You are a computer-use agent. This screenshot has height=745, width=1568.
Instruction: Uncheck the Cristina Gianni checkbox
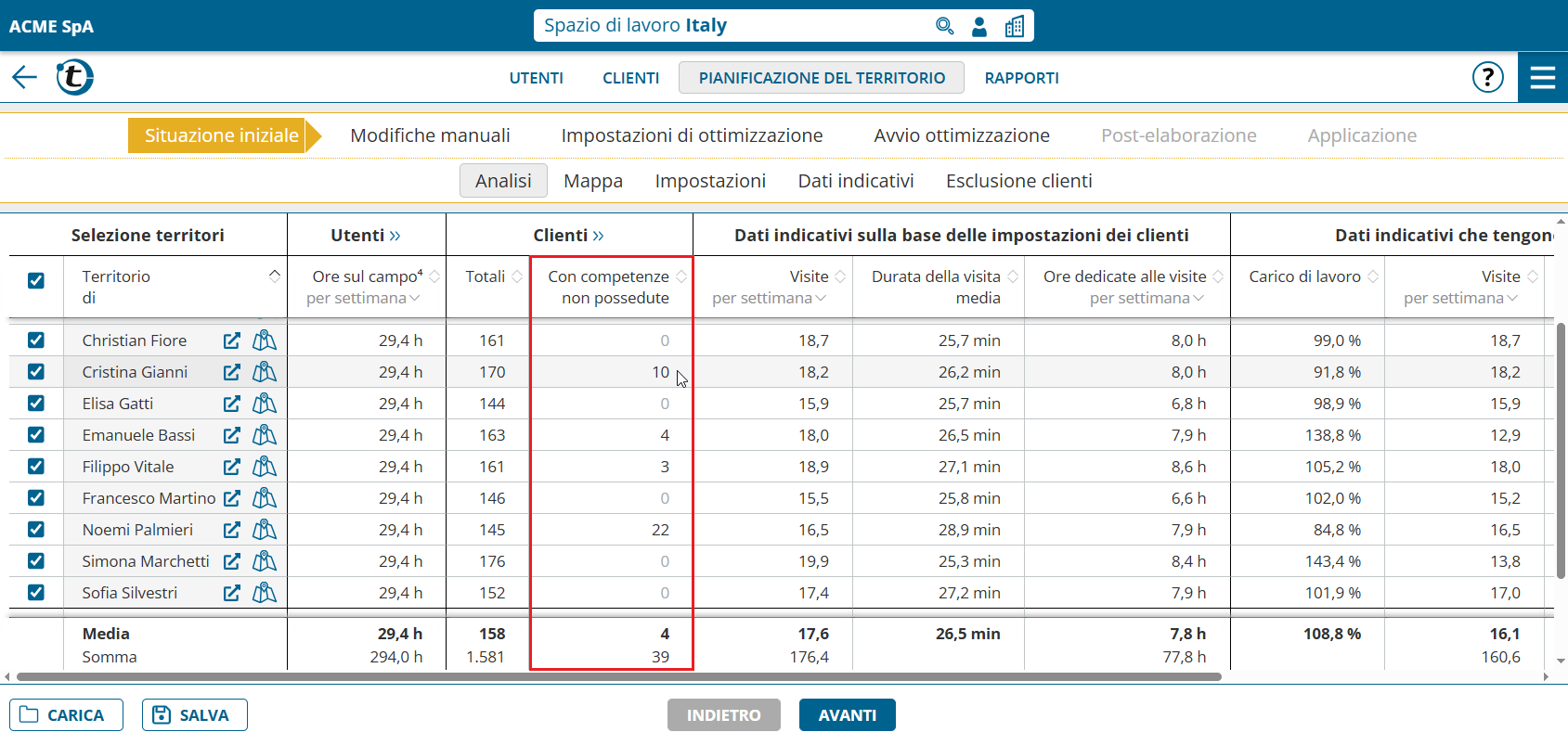pos(36,372)
